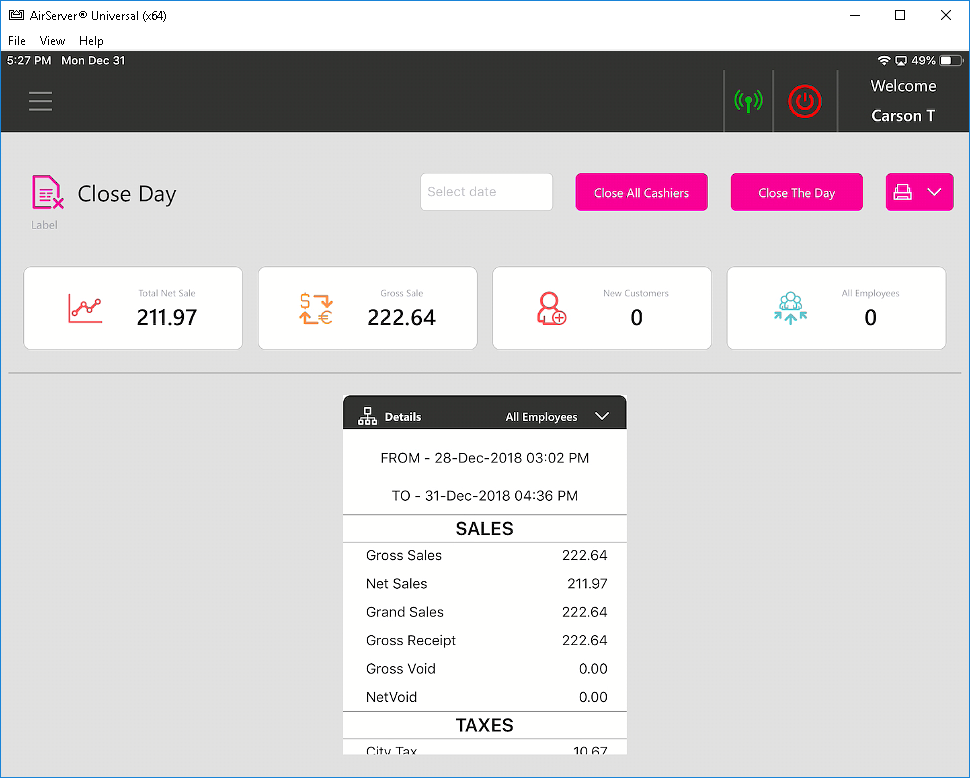Open the File menu
This screenshot has width=970, height=778.
(x=17, y=41)
